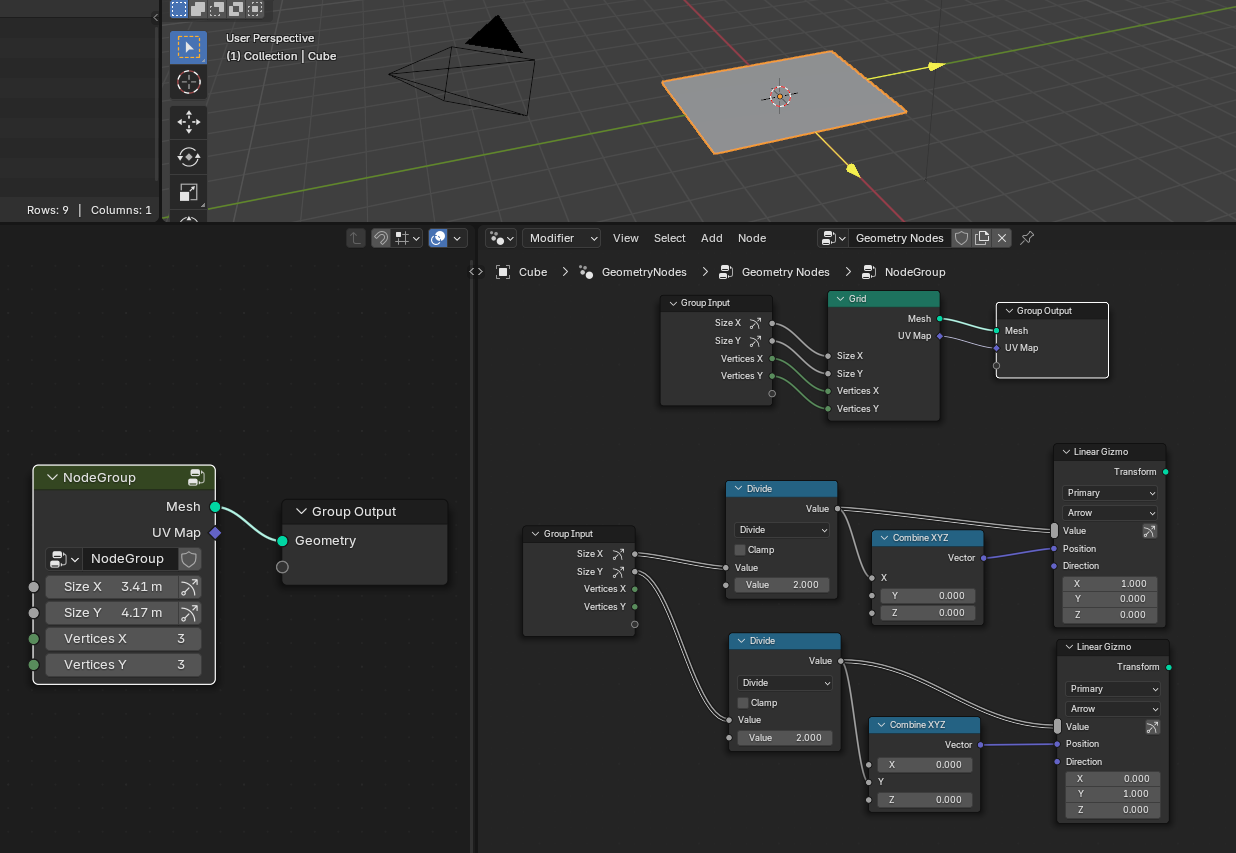Open operation dropdown on Size X Divide node
The width and height of the screenshot is (1236, 853).
(x=782, y=530)
